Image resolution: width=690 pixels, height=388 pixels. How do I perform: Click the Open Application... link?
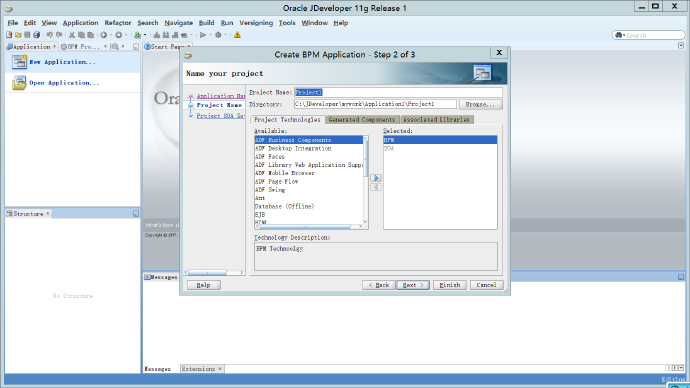[x=64, y=83]
